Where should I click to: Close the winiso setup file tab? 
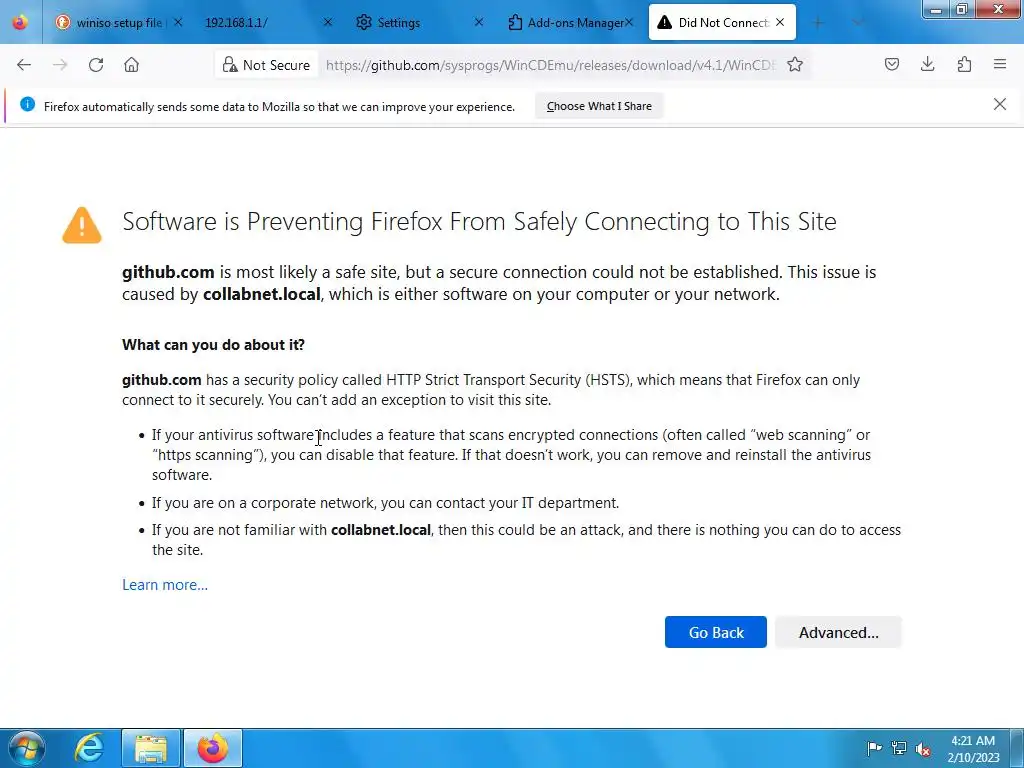click(178, 22)
